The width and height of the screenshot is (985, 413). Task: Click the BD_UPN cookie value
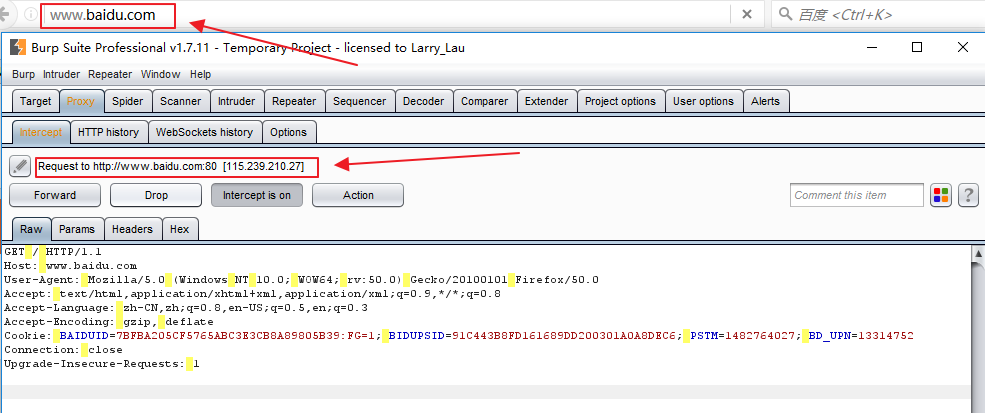click(886, 336)
